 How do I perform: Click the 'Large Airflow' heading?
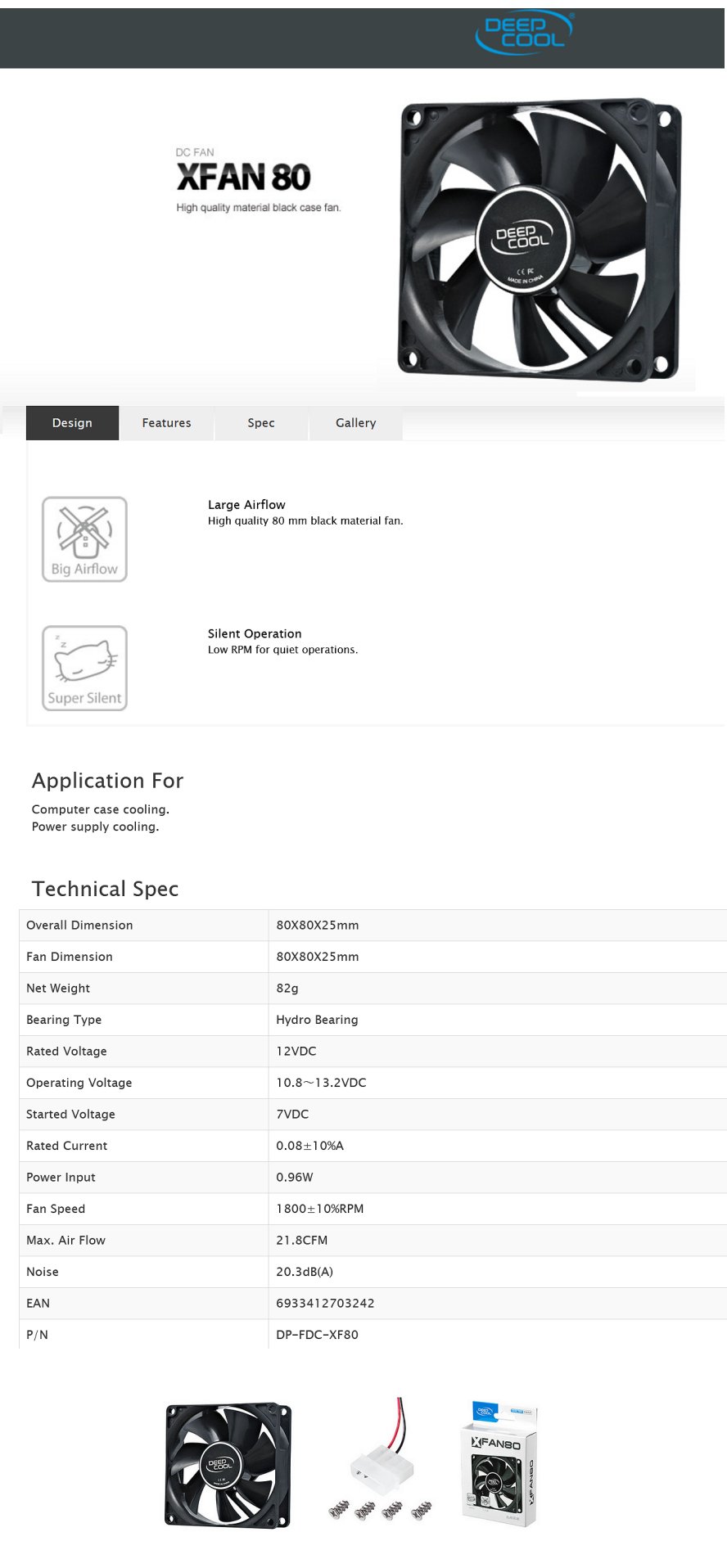click(x=246, y=505)
